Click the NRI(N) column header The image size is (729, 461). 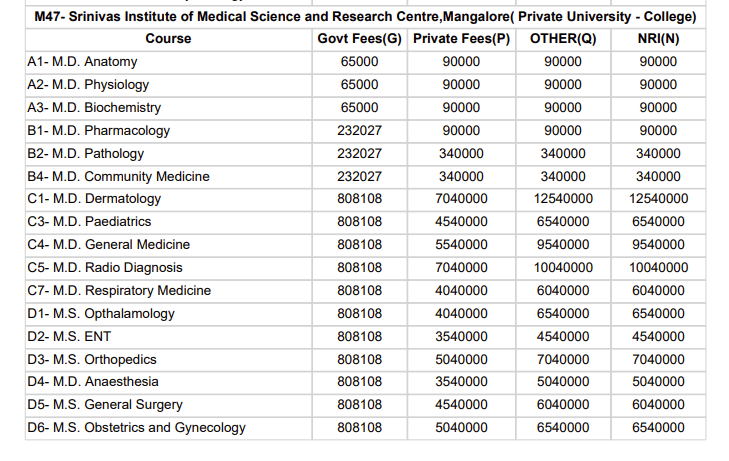click(x=657, y=39)
